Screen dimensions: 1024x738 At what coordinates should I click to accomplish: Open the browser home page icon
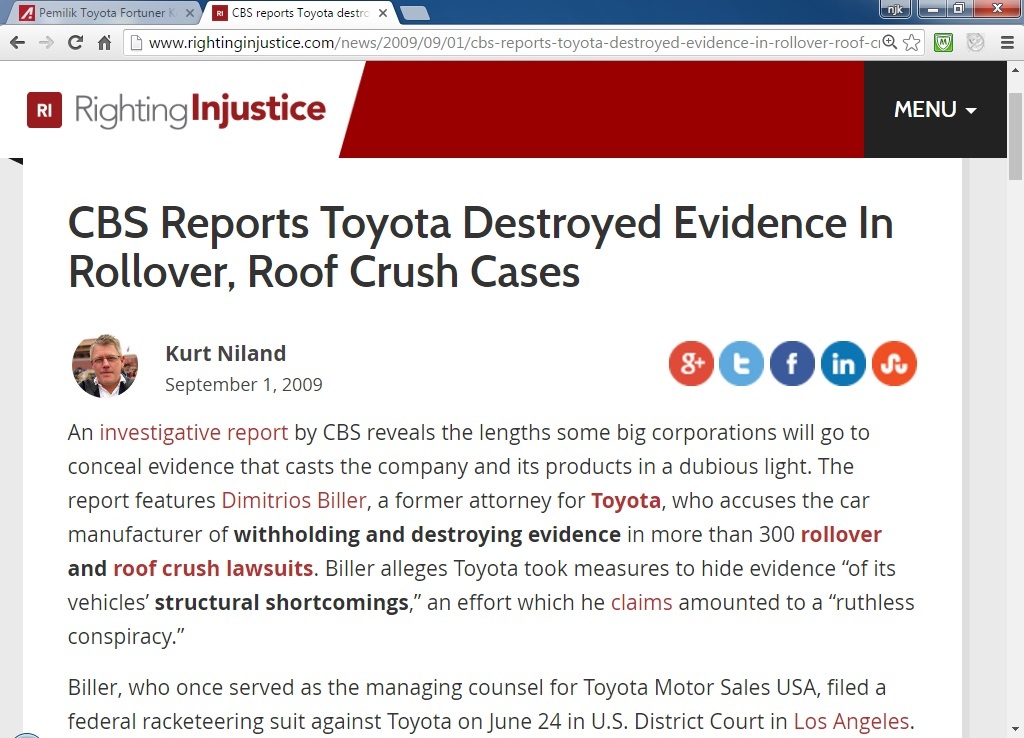(104, 43)
